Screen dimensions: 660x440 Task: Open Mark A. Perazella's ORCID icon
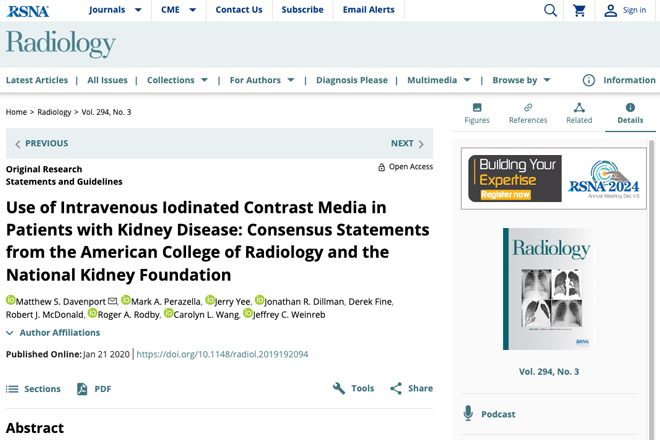pos(126,300)
